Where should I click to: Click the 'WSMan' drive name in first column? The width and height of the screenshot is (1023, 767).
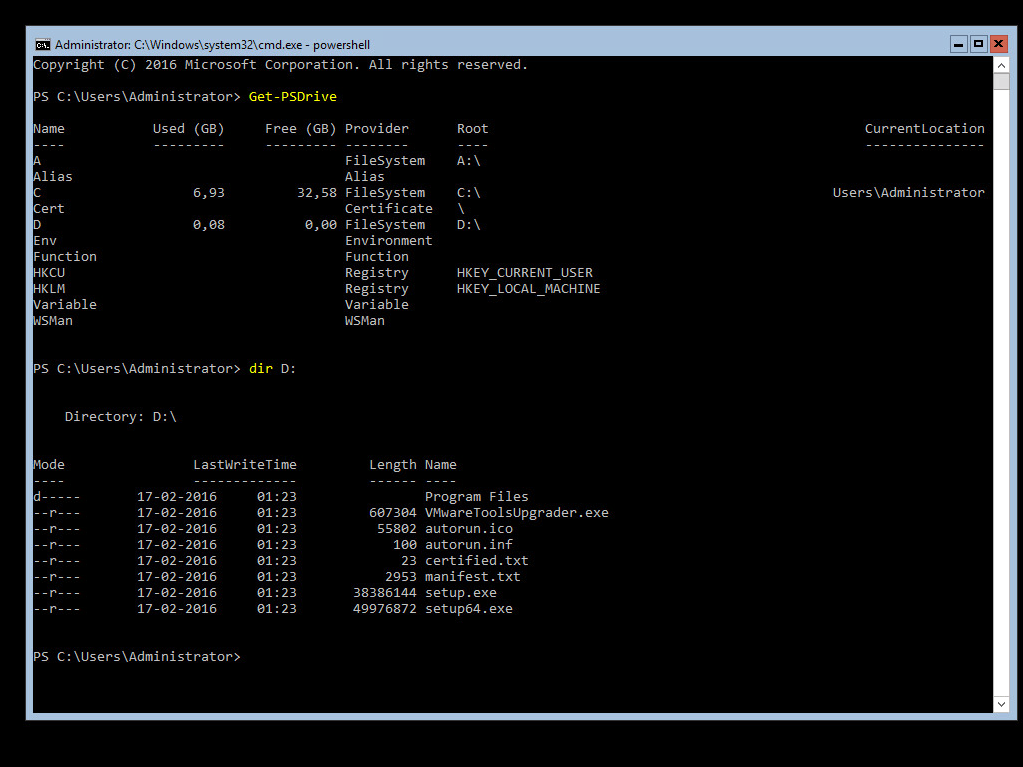(x=53, y=320)
